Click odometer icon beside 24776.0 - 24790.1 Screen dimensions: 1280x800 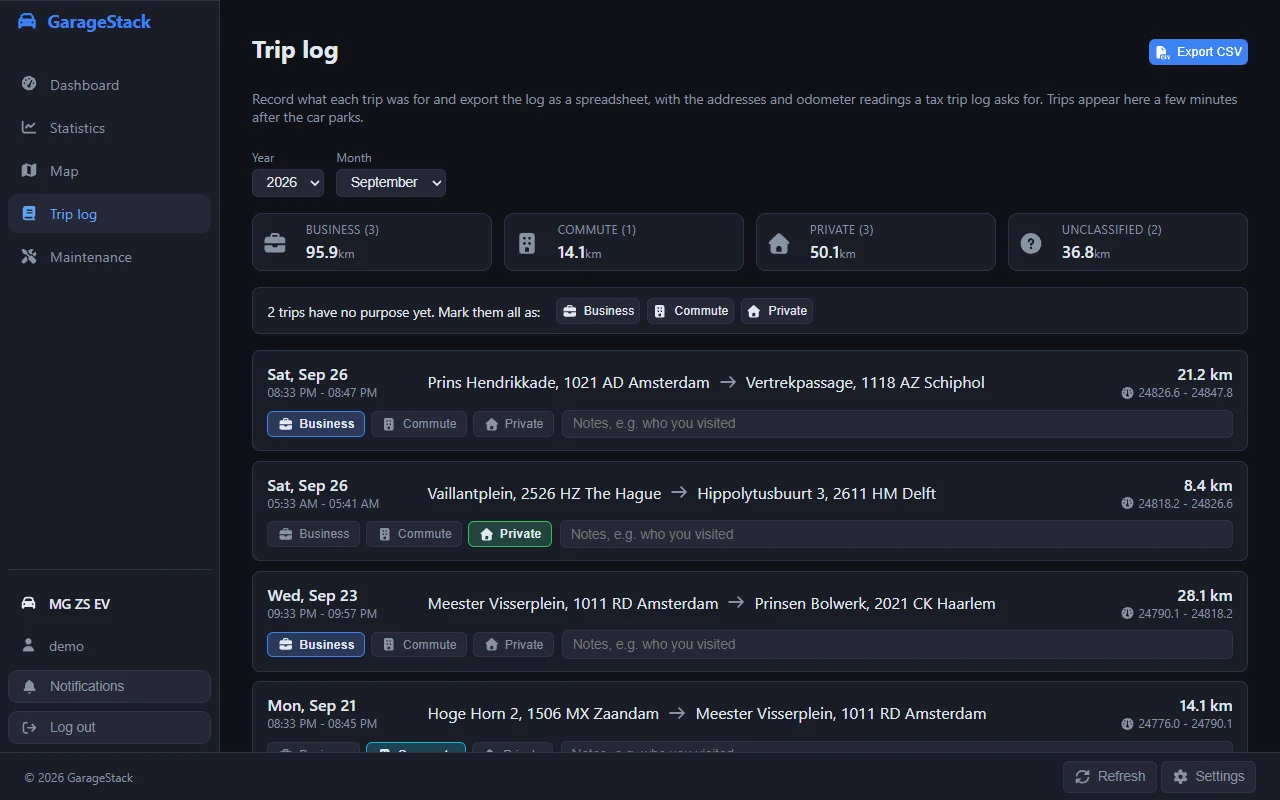[x=1127, y=724]
